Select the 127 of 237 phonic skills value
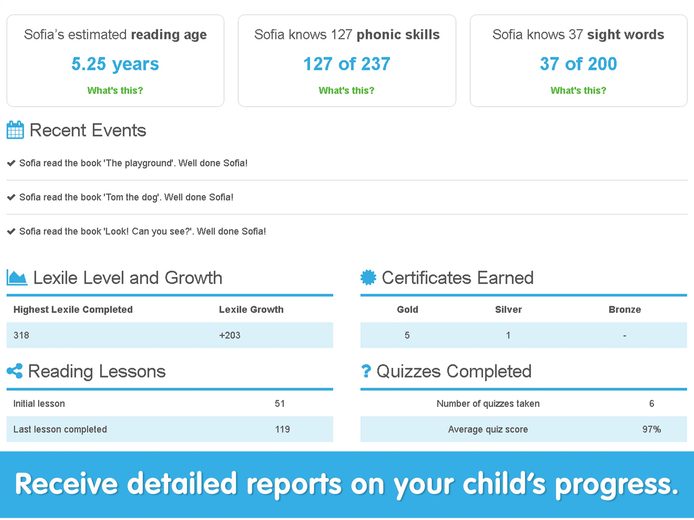This screenshot has width=694, height=520. click(347, 64)
